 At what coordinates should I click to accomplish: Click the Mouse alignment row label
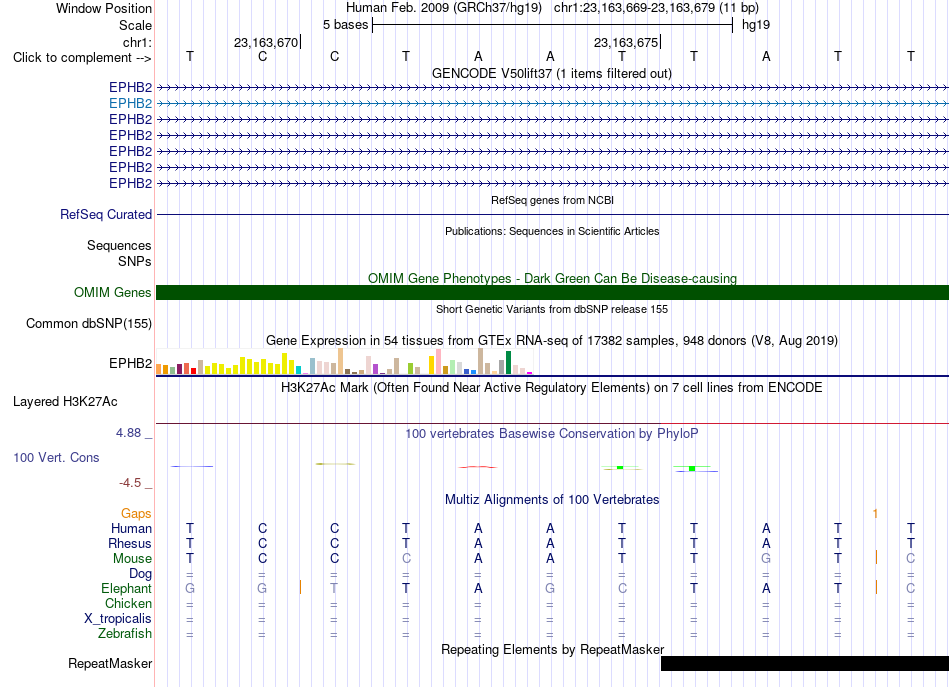point(132,559)
